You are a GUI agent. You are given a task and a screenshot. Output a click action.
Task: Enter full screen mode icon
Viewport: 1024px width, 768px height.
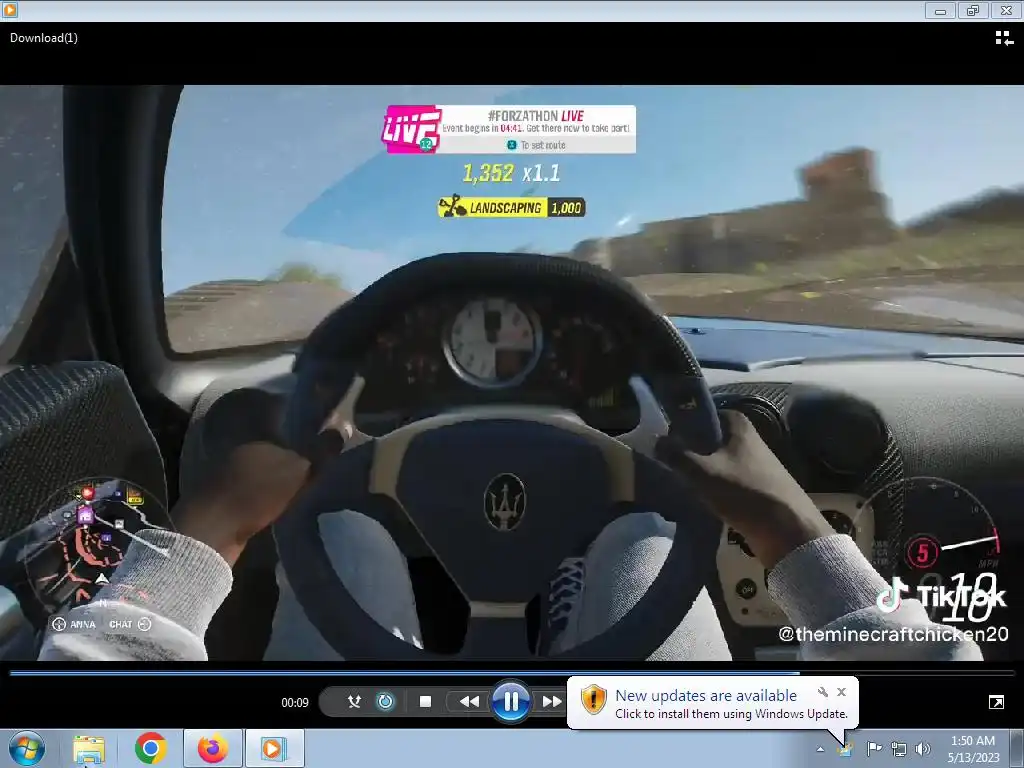(997, 702)
